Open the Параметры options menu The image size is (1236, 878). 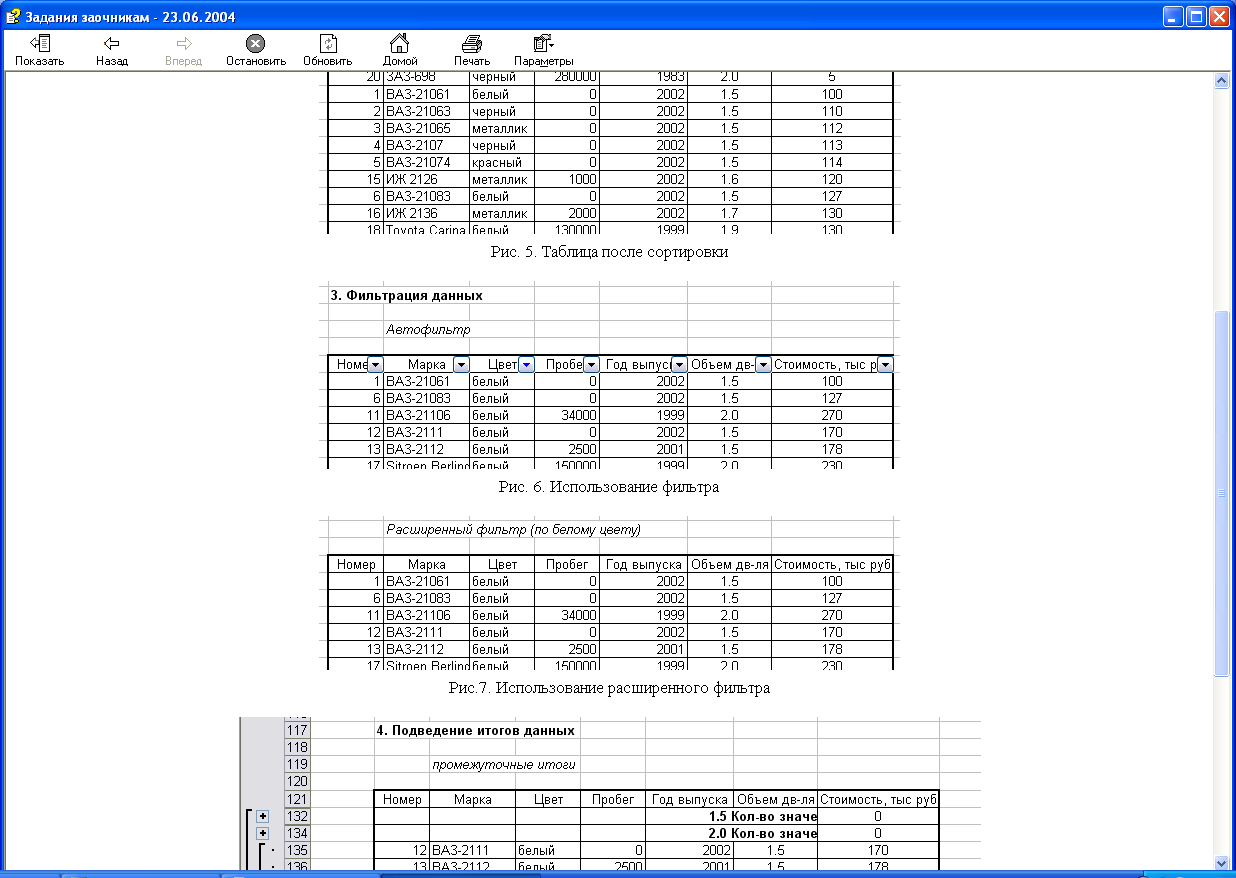point(544,50)
